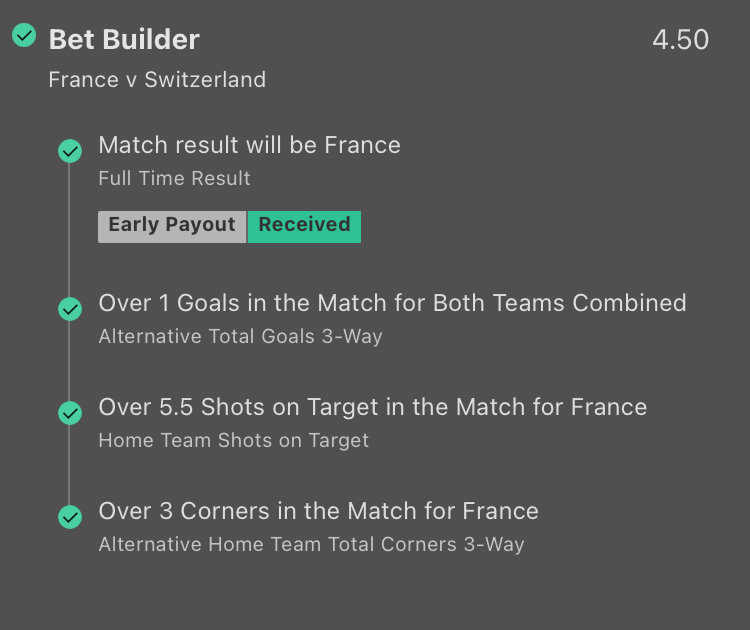
Task: Click the Early Payout badge
Action: (x=172, y=225)
